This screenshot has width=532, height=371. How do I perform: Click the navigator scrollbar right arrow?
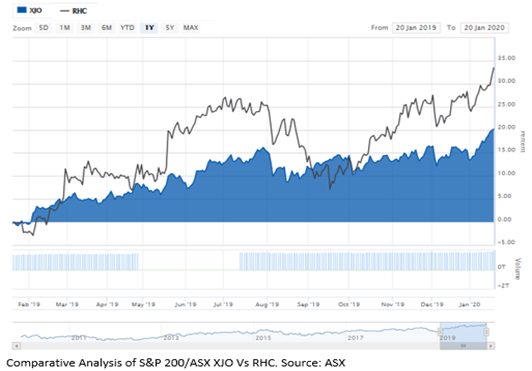tap(491, 346)
